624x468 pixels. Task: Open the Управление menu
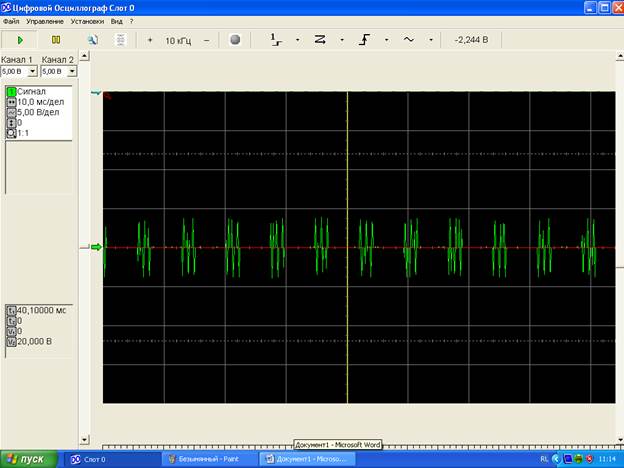click(44, 21)
